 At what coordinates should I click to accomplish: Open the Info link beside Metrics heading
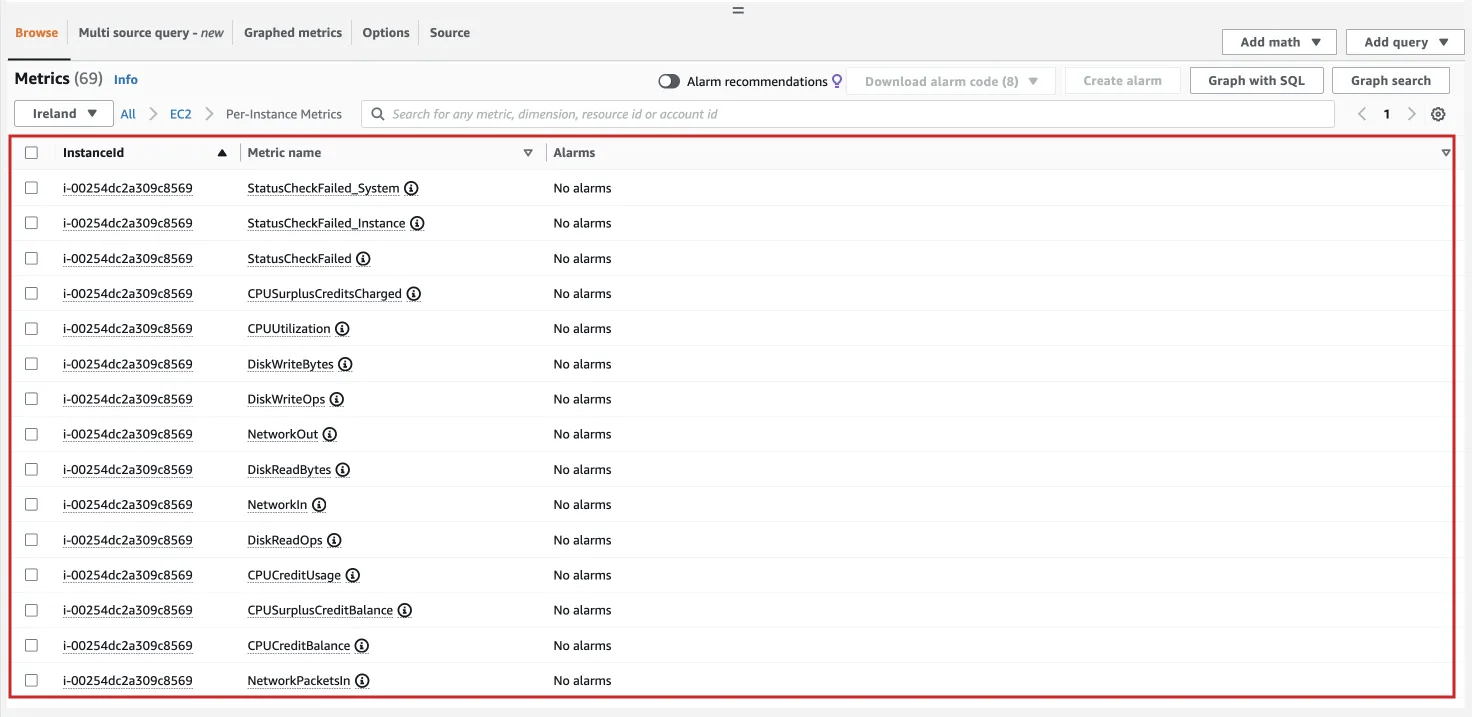coord(125,79)
